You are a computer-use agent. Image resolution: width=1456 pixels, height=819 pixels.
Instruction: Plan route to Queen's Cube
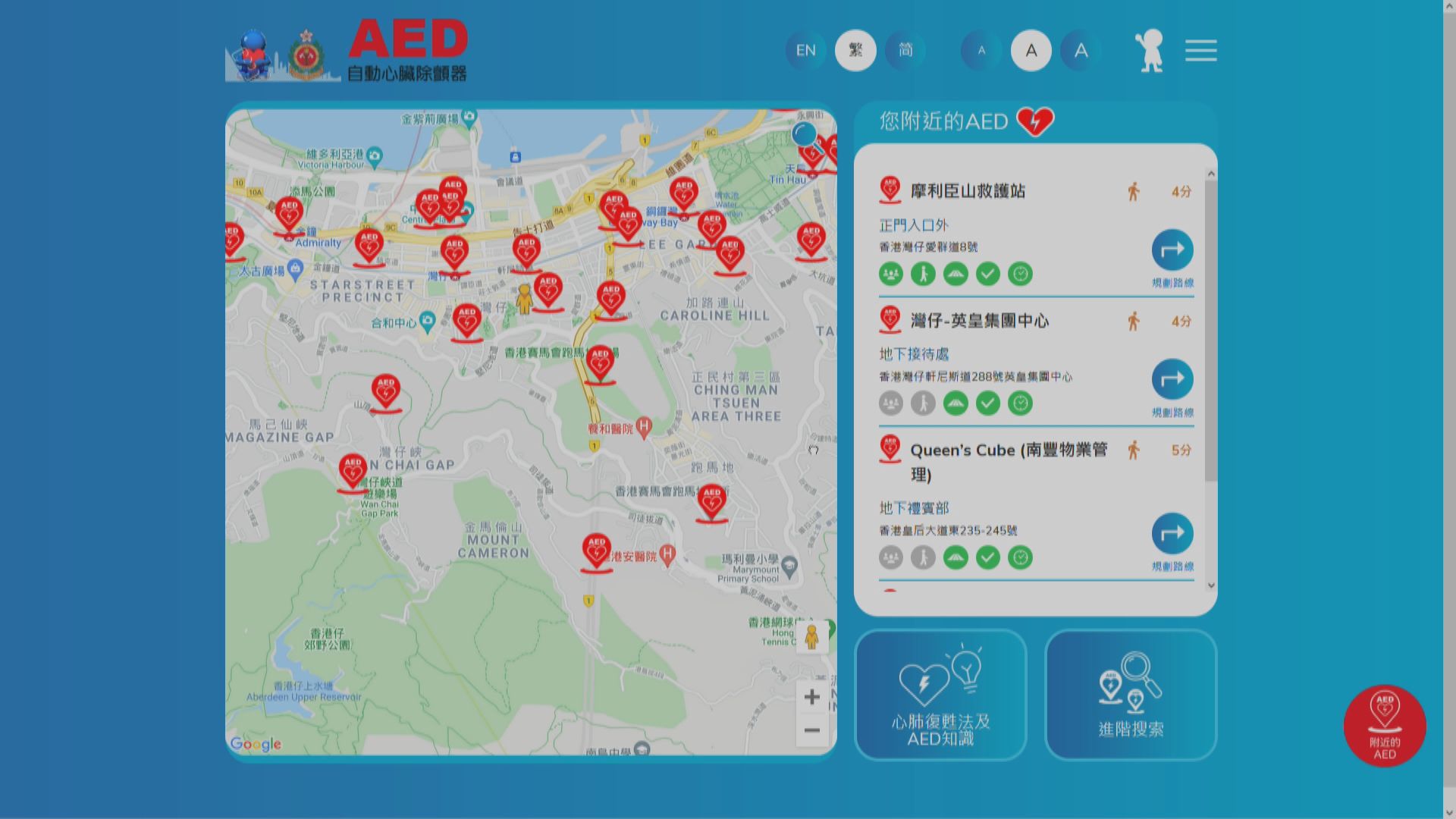(1172, 534)
